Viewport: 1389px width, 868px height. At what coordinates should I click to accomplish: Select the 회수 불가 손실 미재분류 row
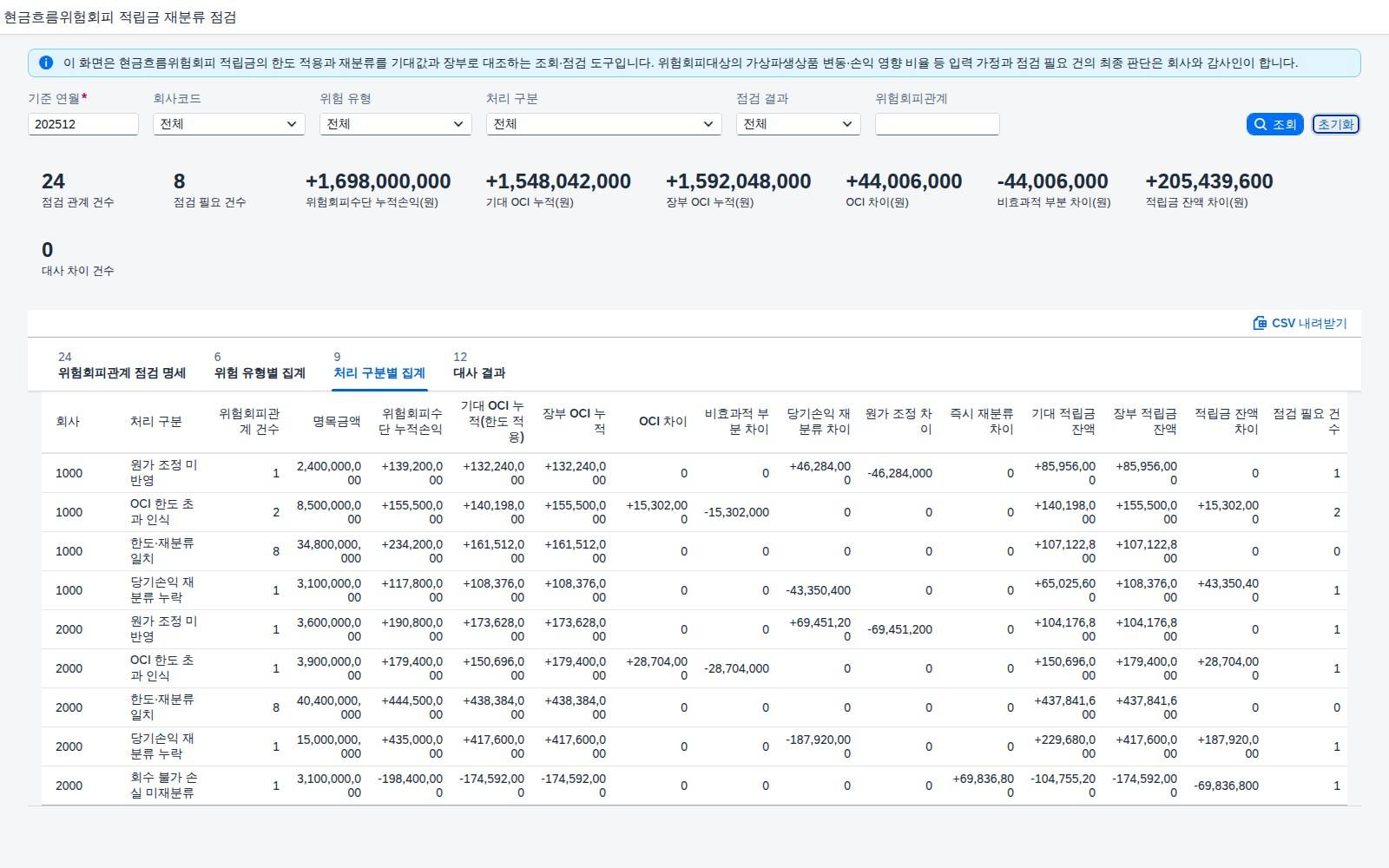click(x=694, y=786)
